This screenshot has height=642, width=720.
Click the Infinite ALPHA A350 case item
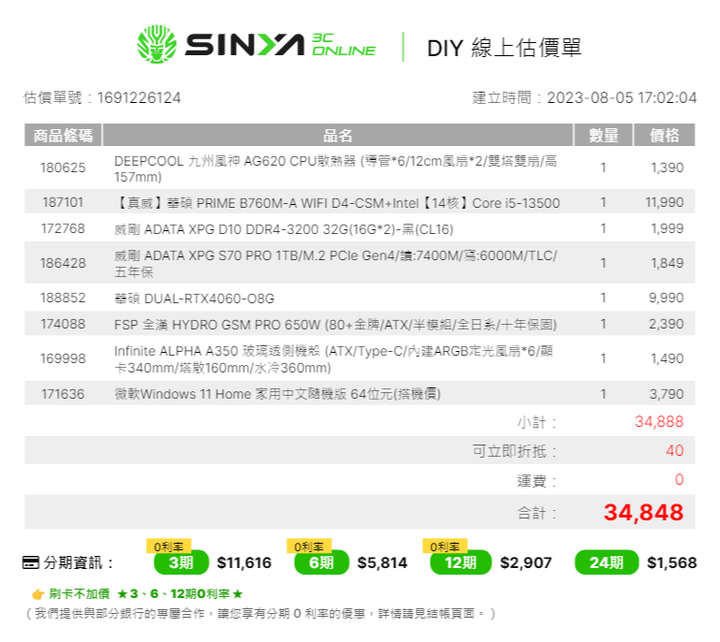[x=333, y=359]
